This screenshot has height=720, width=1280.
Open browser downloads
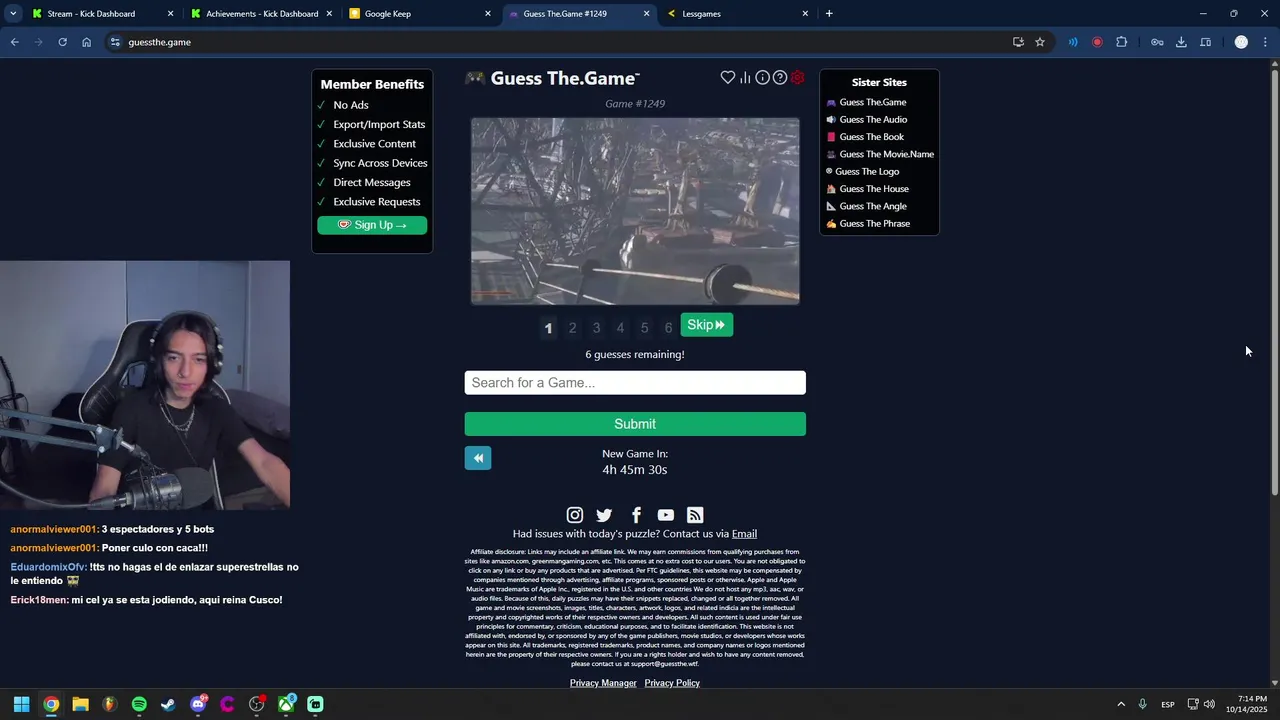click(x=1181, y=42)
